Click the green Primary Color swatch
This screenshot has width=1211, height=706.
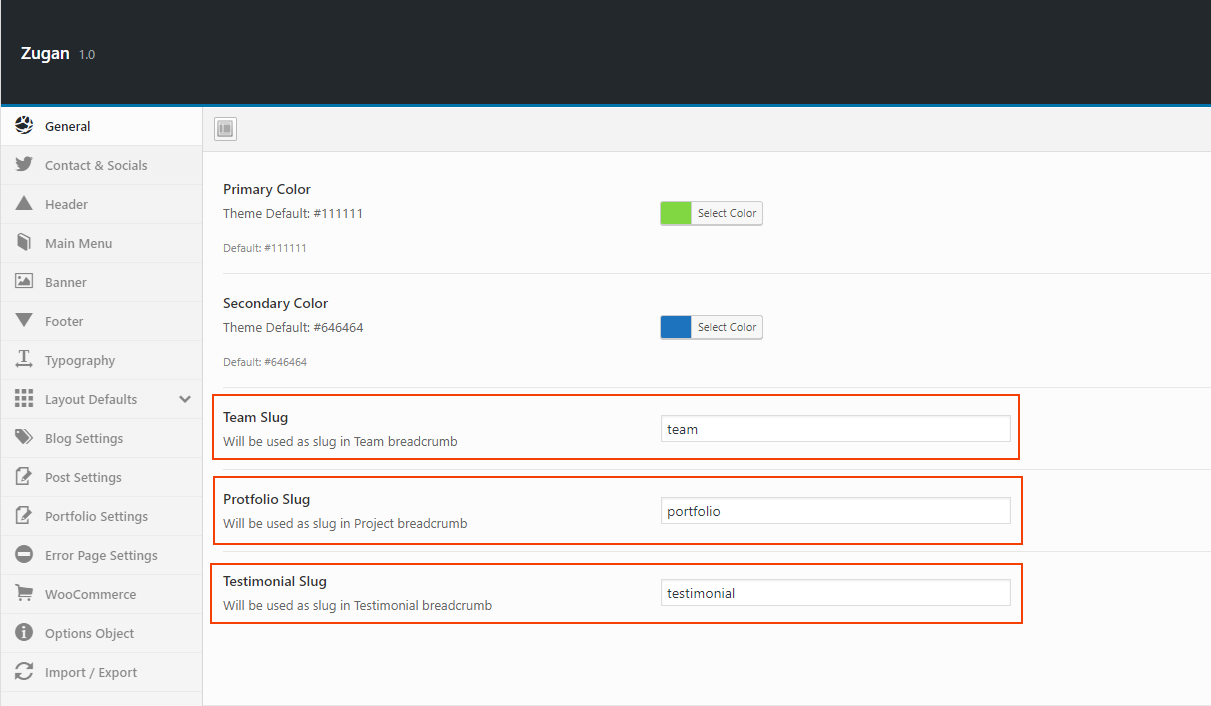pos(676,213)
